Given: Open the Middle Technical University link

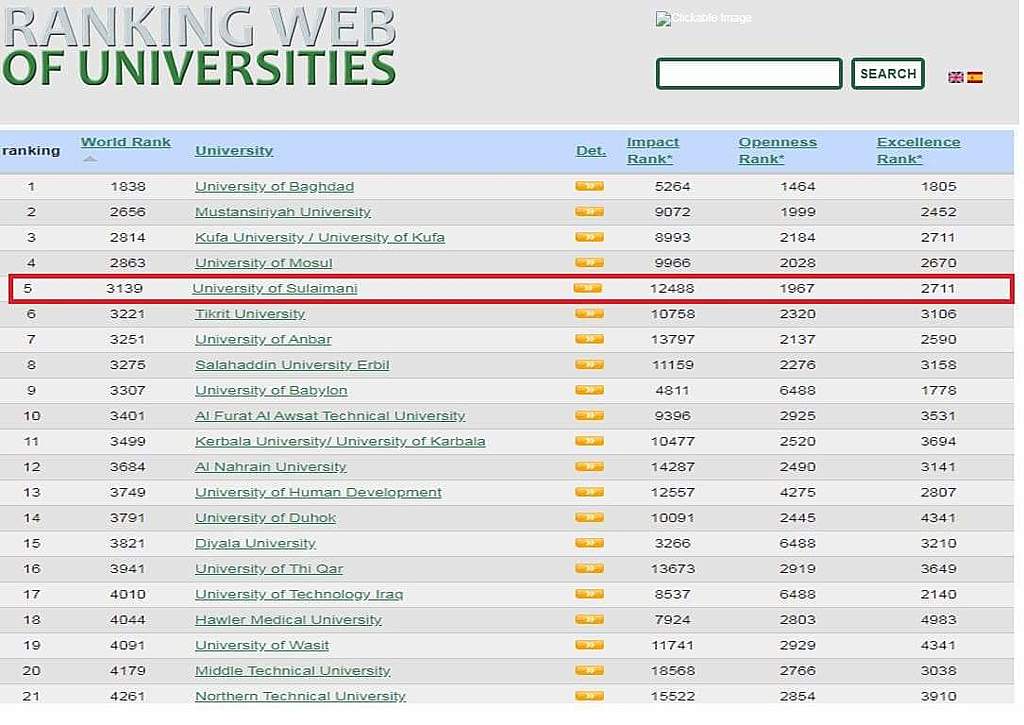Looking at the screenshot, I should point(293,671).
